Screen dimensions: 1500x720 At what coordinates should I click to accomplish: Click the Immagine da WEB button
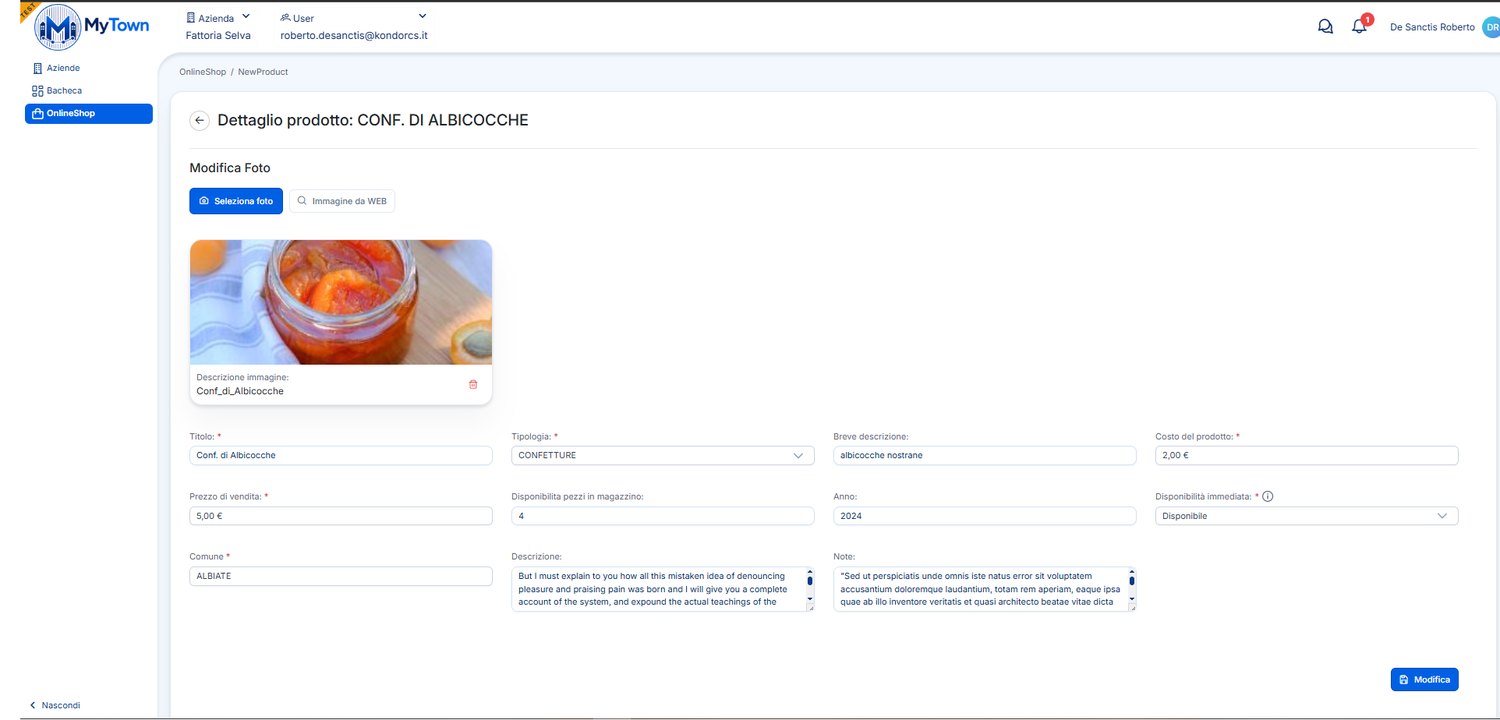click(342, 201)
